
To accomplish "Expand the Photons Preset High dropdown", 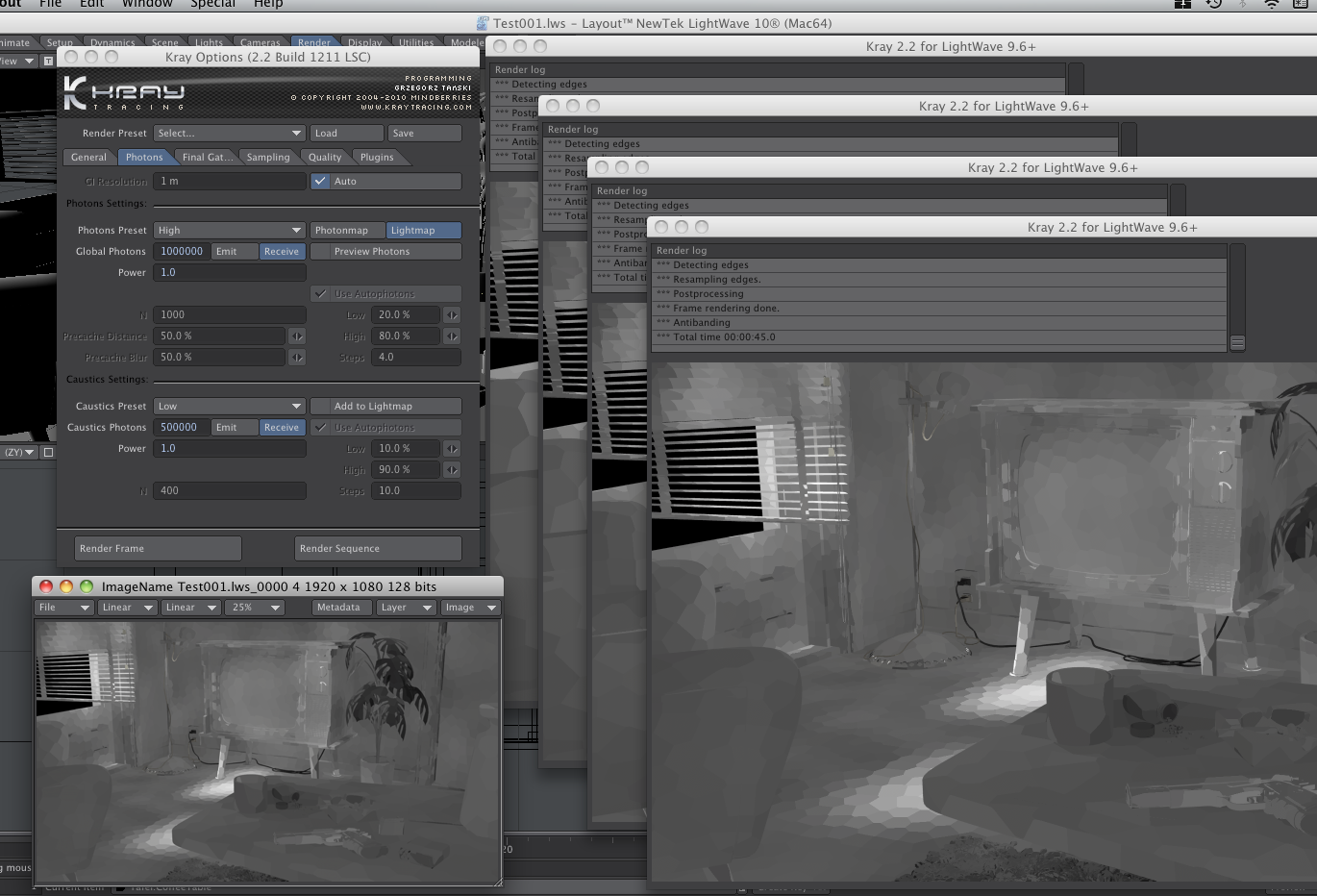I will point(229,231).
